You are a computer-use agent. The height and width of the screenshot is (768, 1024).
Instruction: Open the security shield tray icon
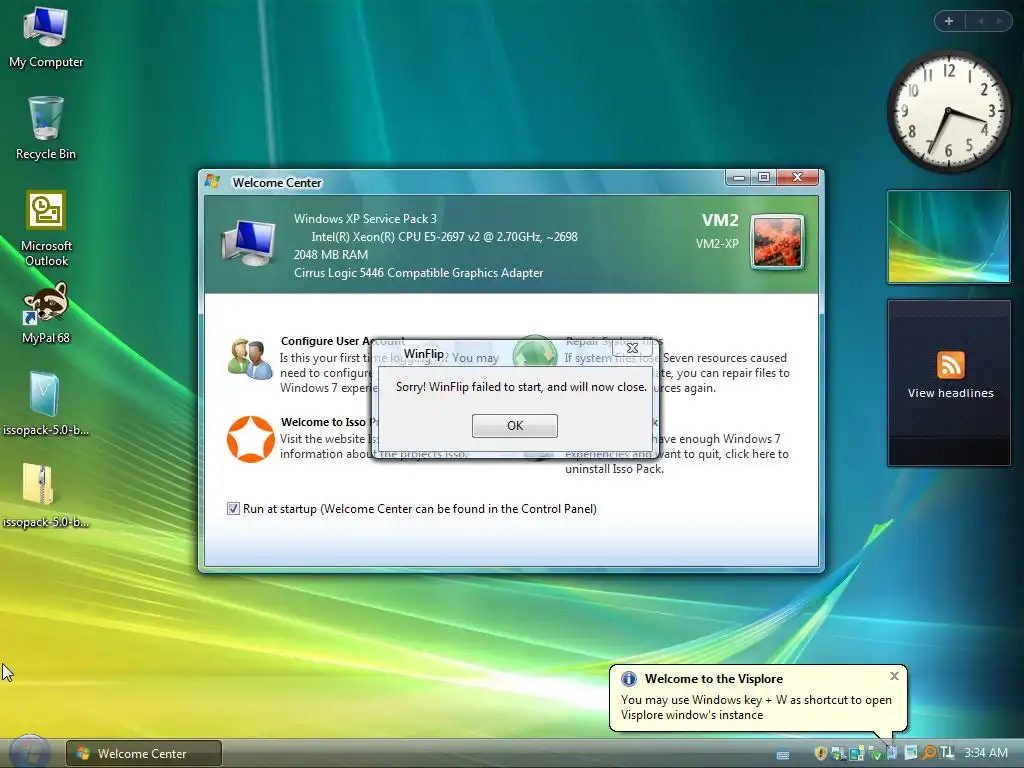(821, 753)
